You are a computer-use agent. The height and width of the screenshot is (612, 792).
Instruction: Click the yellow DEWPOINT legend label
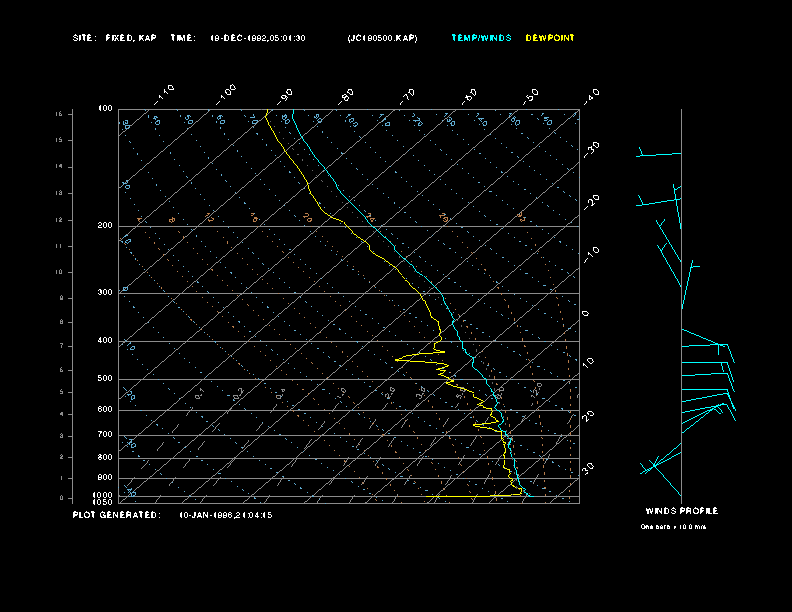(550, 38)
